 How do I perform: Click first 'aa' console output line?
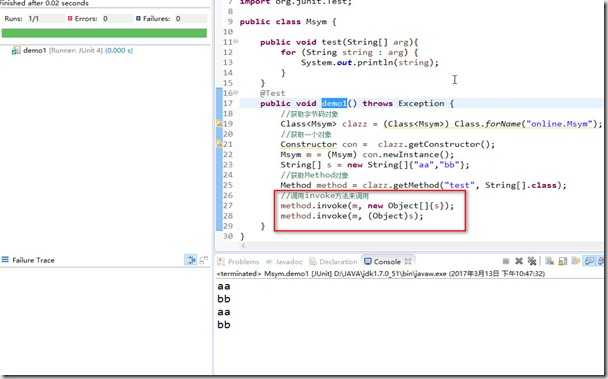(x=224, y=286)
